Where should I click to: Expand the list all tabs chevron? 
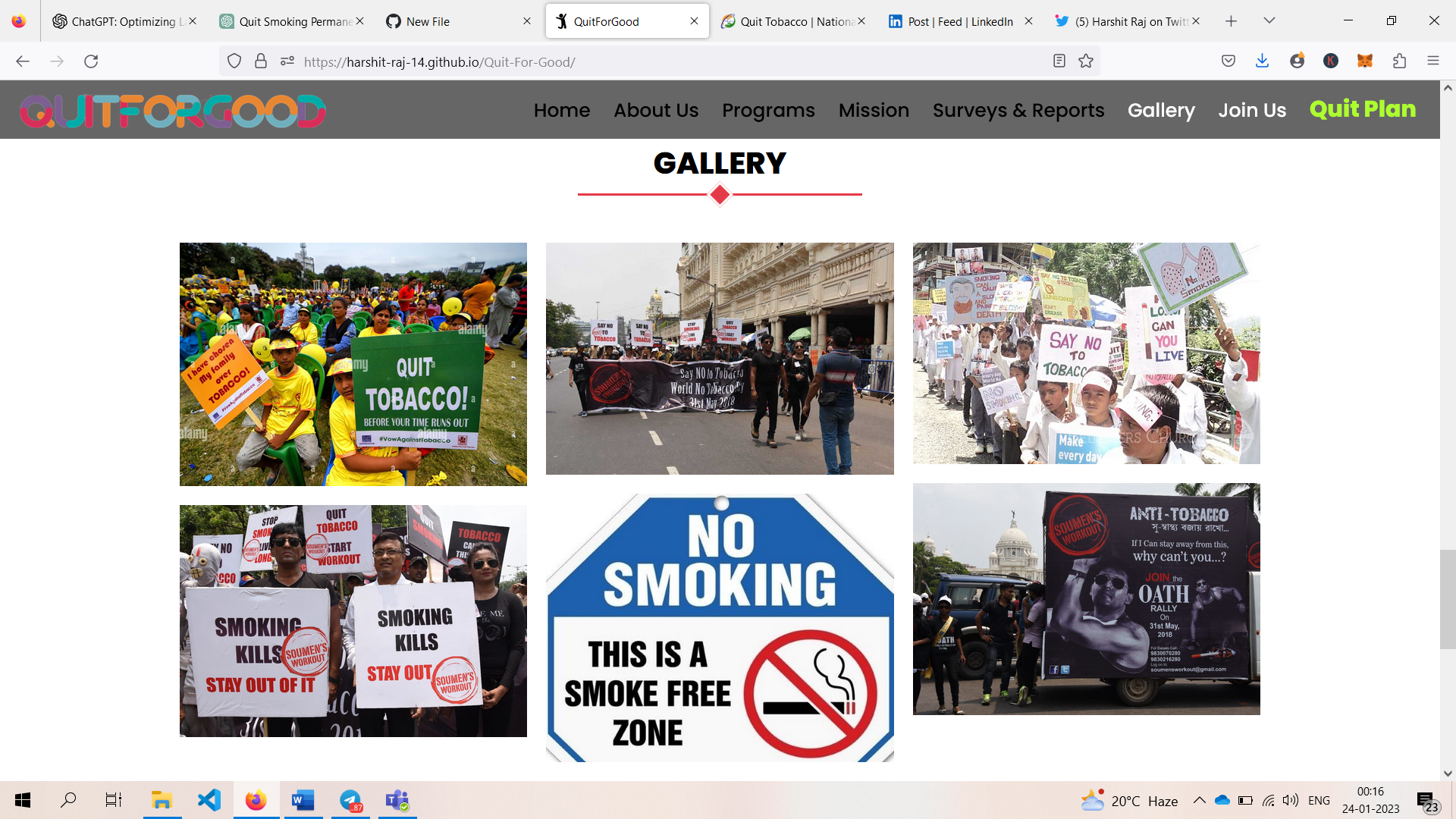1269,21
